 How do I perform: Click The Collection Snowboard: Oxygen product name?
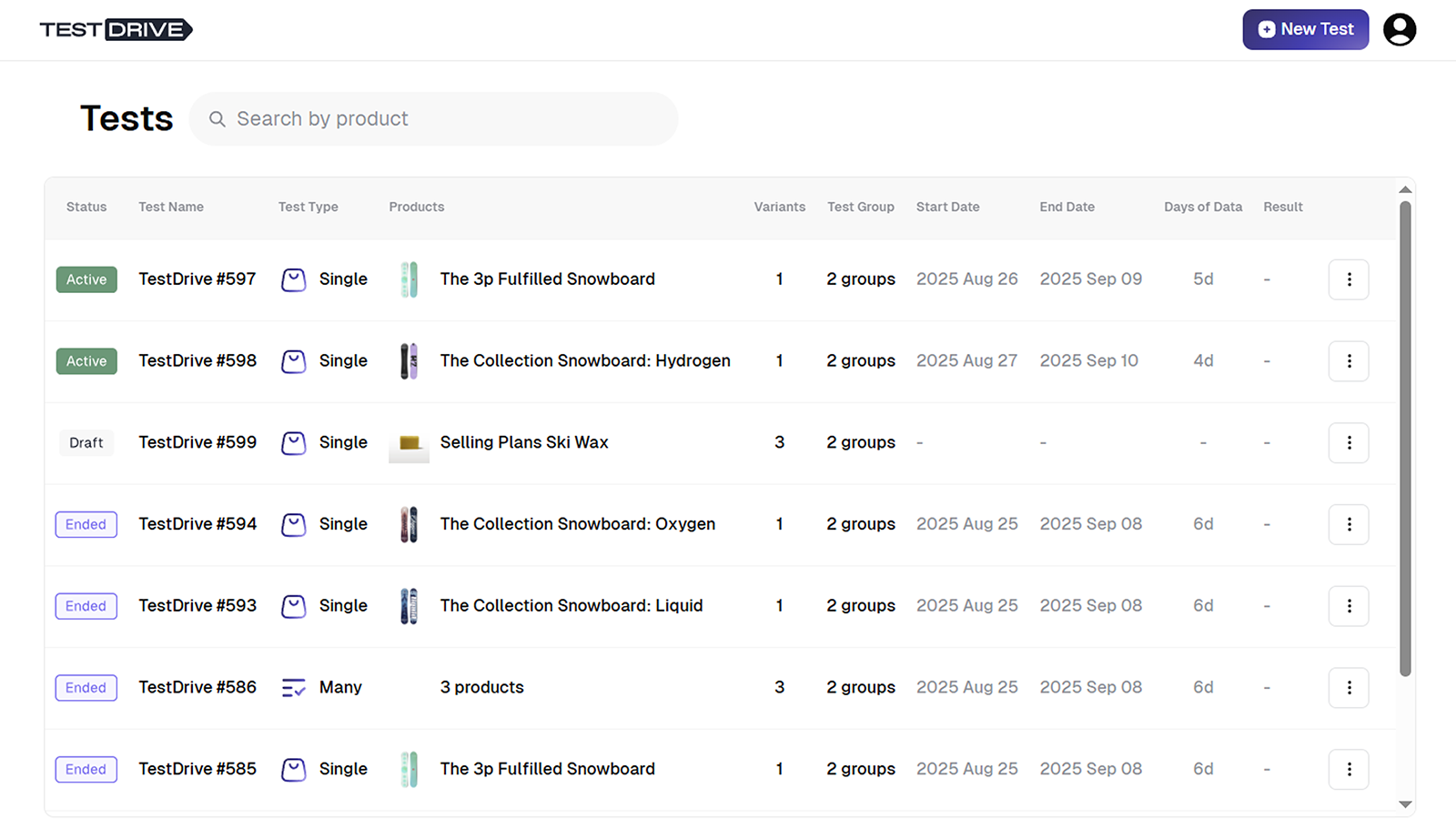point(578,524)
